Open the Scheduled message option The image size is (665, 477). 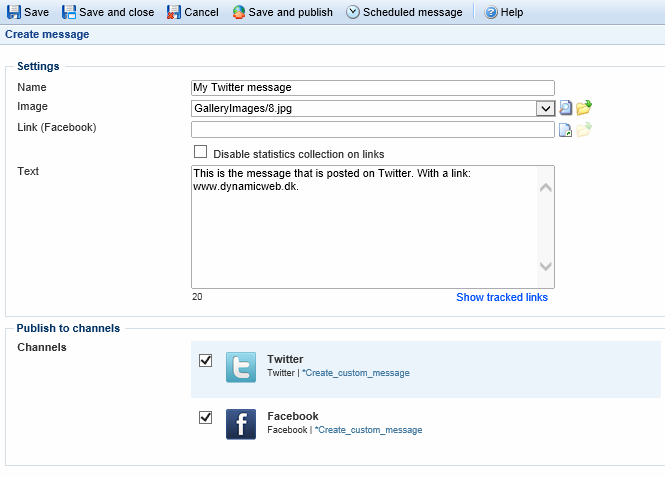[x=404, y=12]
